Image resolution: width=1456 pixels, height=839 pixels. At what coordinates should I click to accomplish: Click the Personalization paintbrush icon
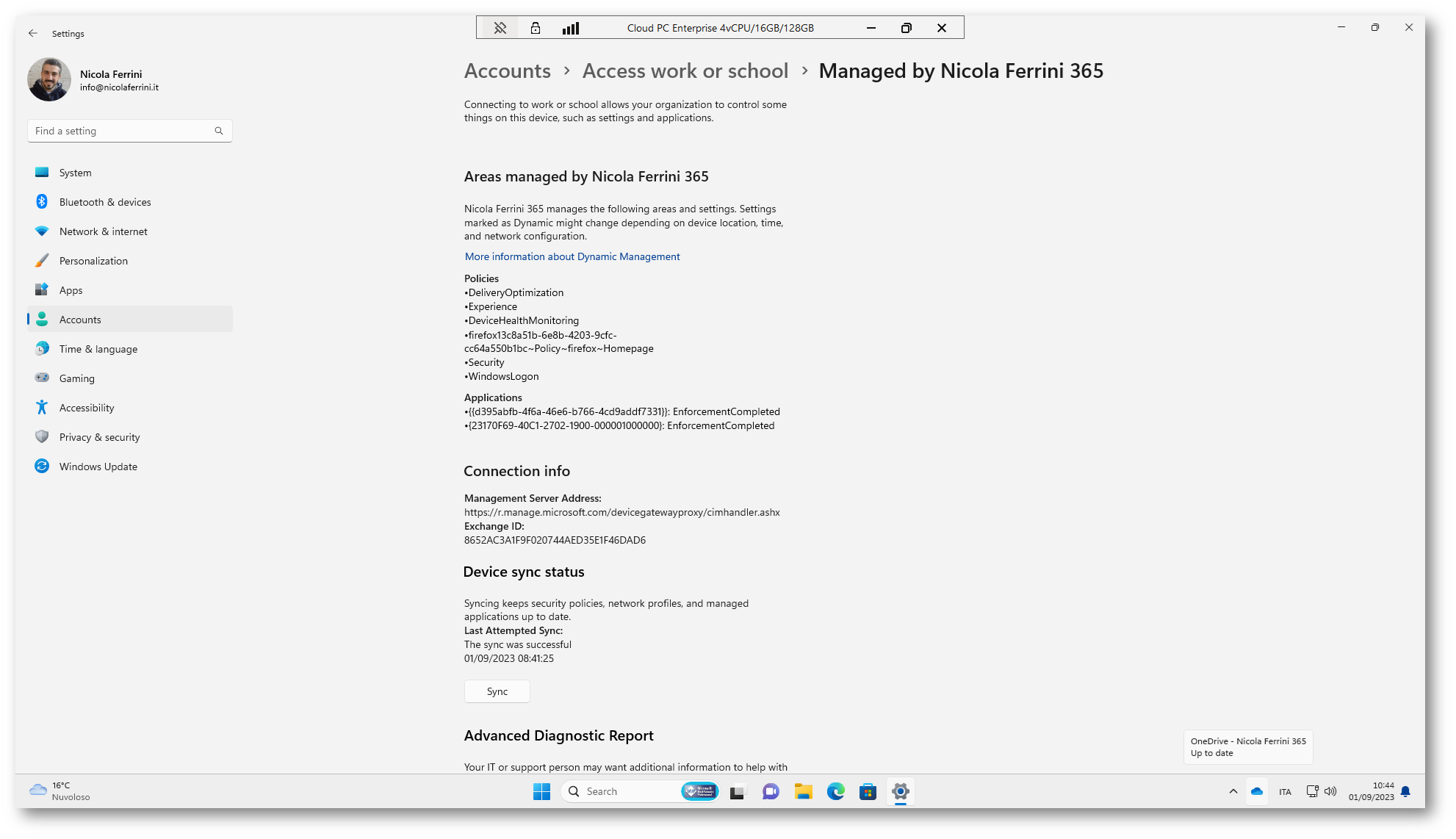point(42,260)
